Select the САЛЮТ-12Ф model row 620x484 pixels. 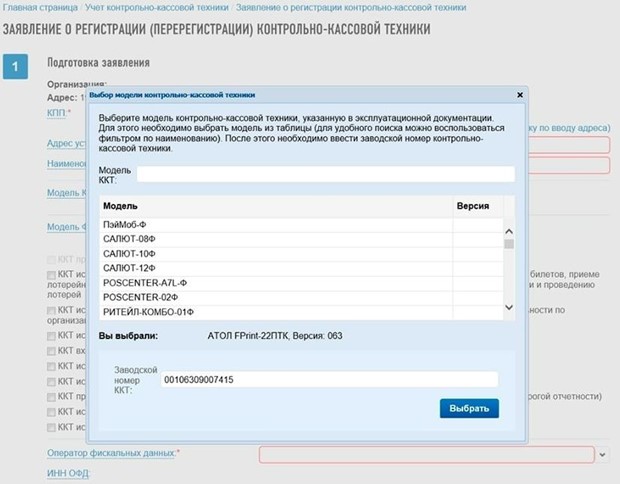point(301,268)
